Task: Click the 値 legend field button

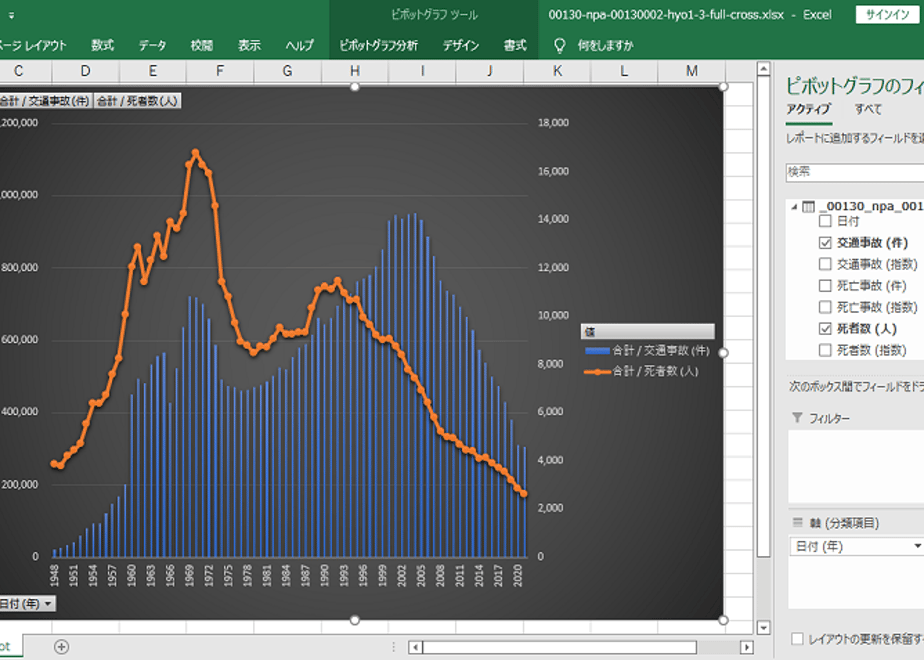Action: pos(648,331)
